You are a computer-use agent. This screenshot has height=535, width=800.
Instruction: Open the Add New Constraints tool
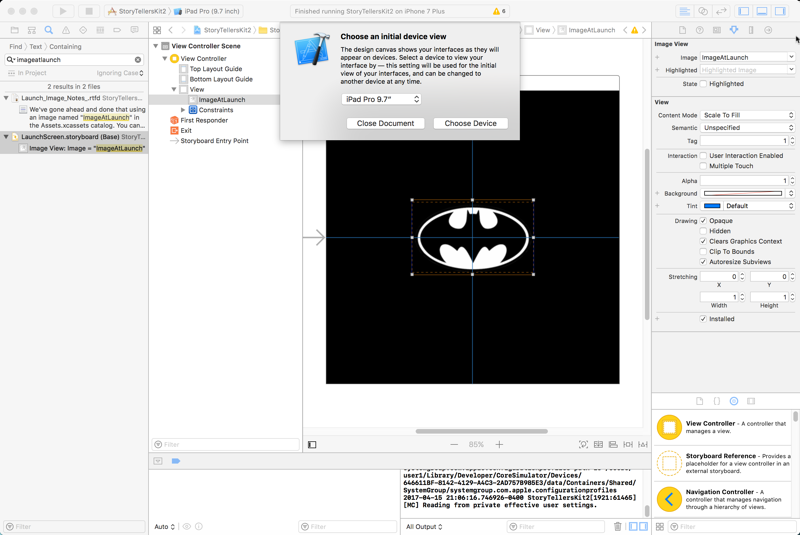coord(628,445)
